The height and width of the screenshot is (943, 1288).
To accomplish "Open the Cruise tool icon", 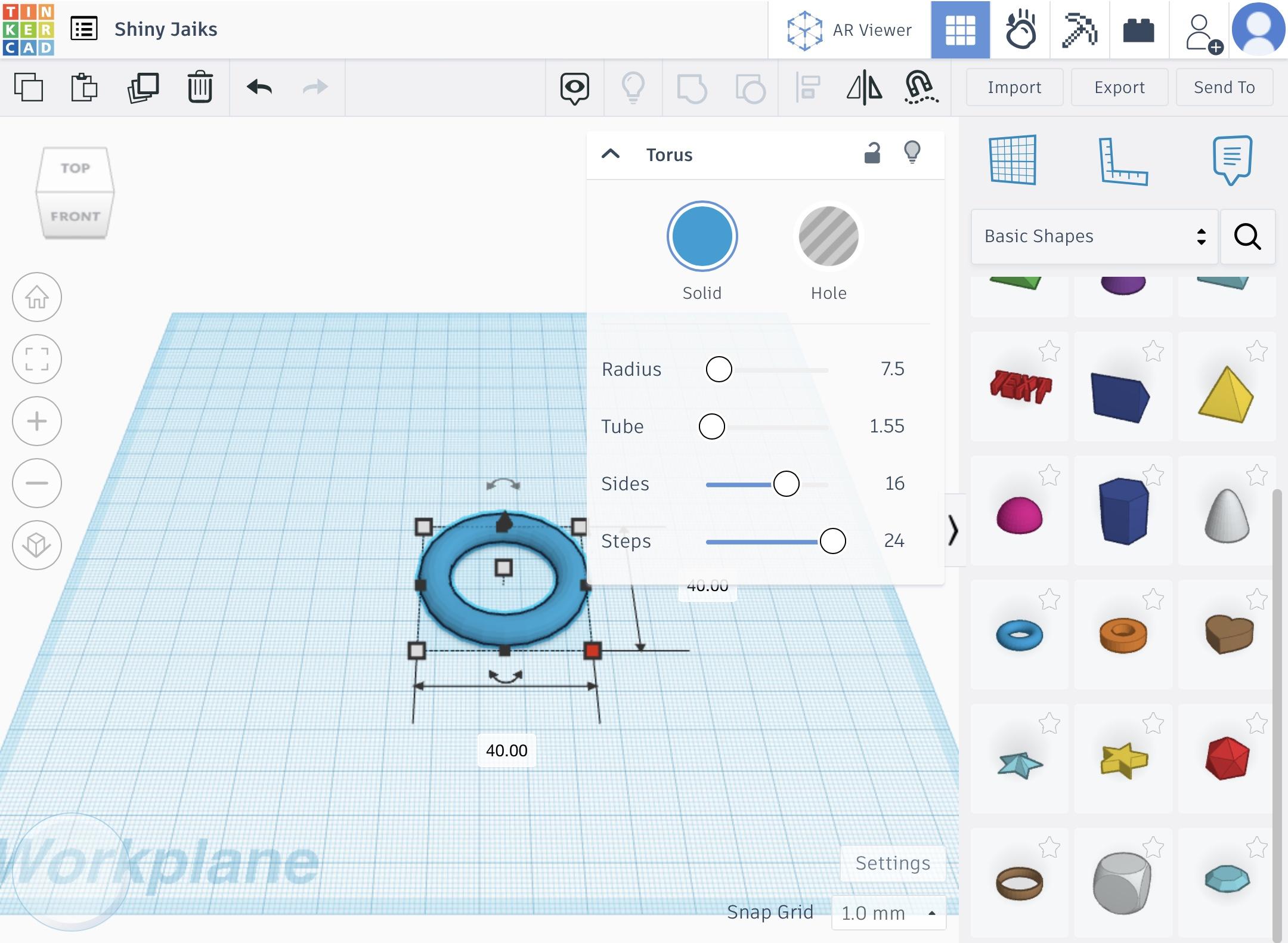I will coord(921,88).
